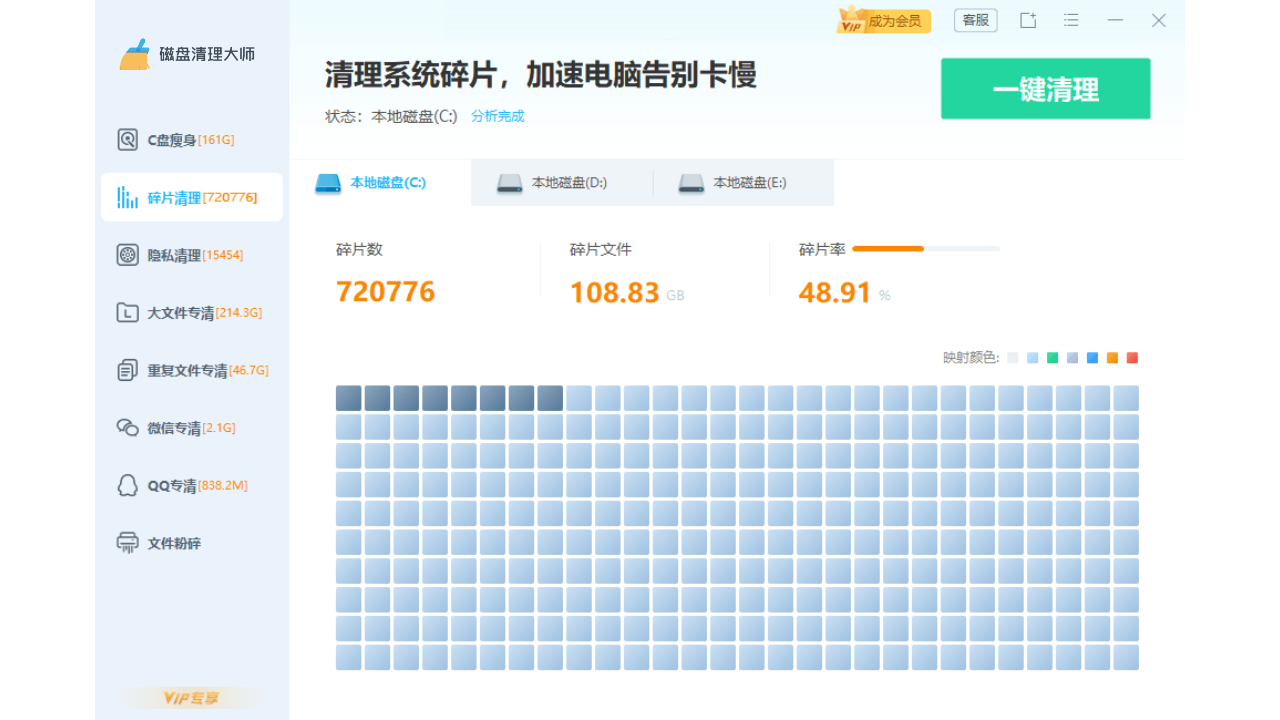Click the green legend color swatch
The width and height of the screenshot is (1280, 720).
[1052, 358]
